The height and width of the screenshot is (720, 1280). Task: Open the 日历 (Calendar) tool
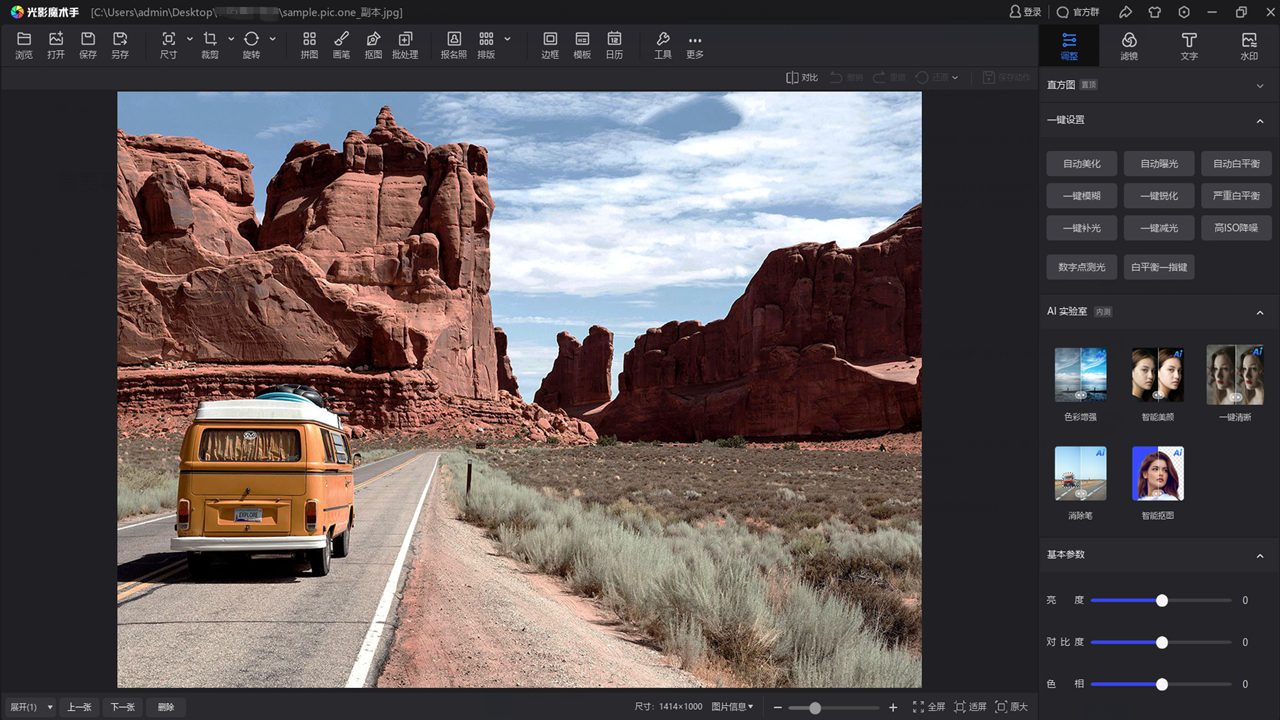click(x=614, y=45)
